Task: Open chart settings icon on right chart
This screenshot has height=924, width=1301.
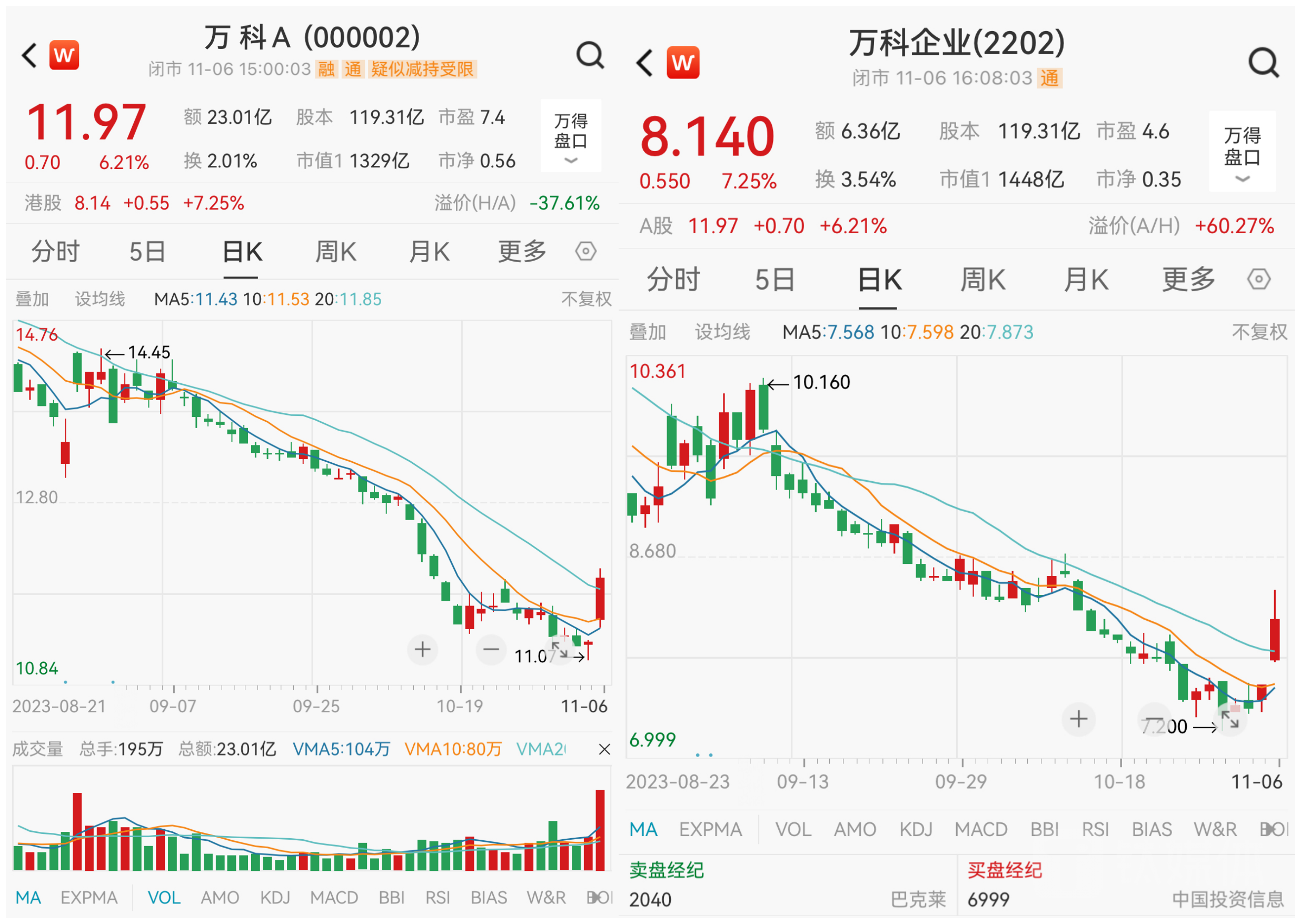Action: tap(1258, 280)
